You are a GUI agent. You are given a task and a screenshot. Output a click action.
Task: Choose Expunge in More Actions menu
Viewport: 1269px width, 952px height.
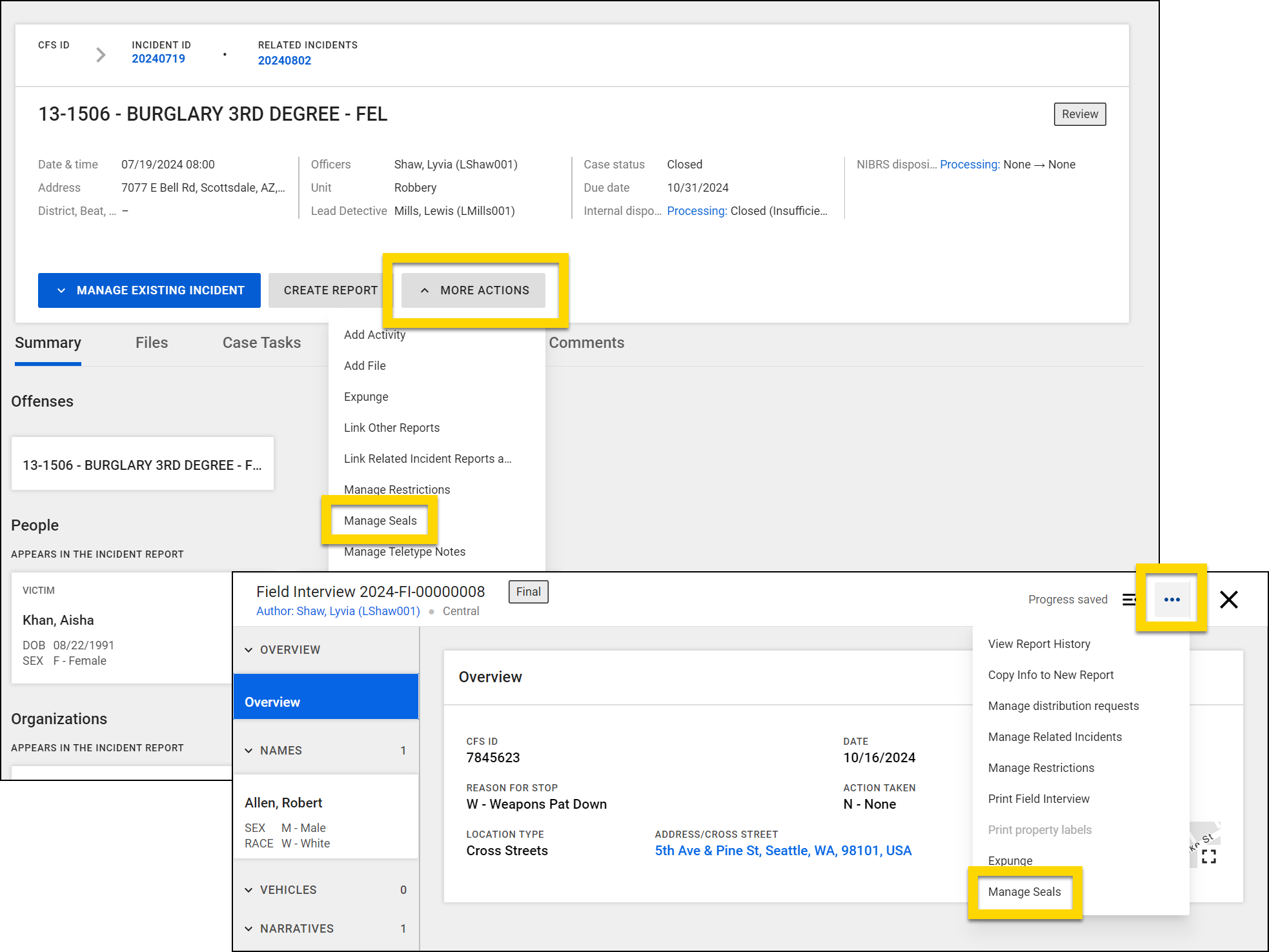[437, 397]
